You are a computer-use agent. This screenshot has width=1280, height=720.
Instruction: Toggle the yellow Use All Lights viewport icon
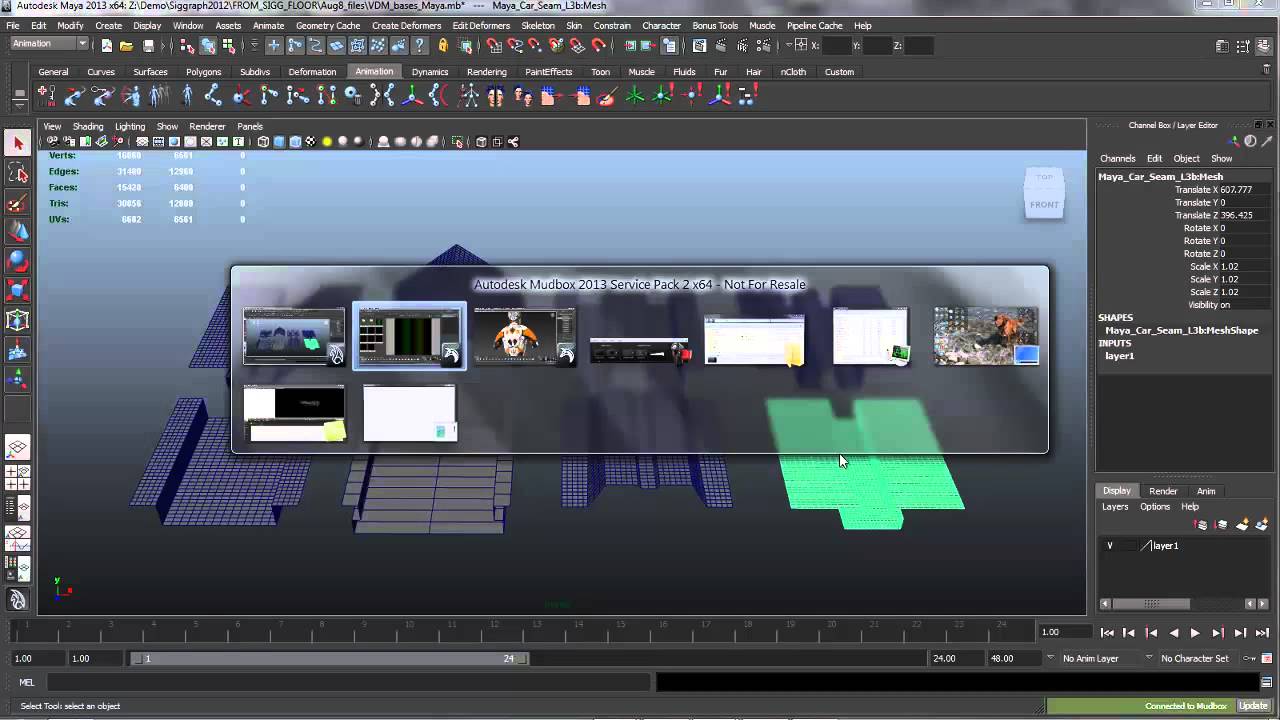327,142
